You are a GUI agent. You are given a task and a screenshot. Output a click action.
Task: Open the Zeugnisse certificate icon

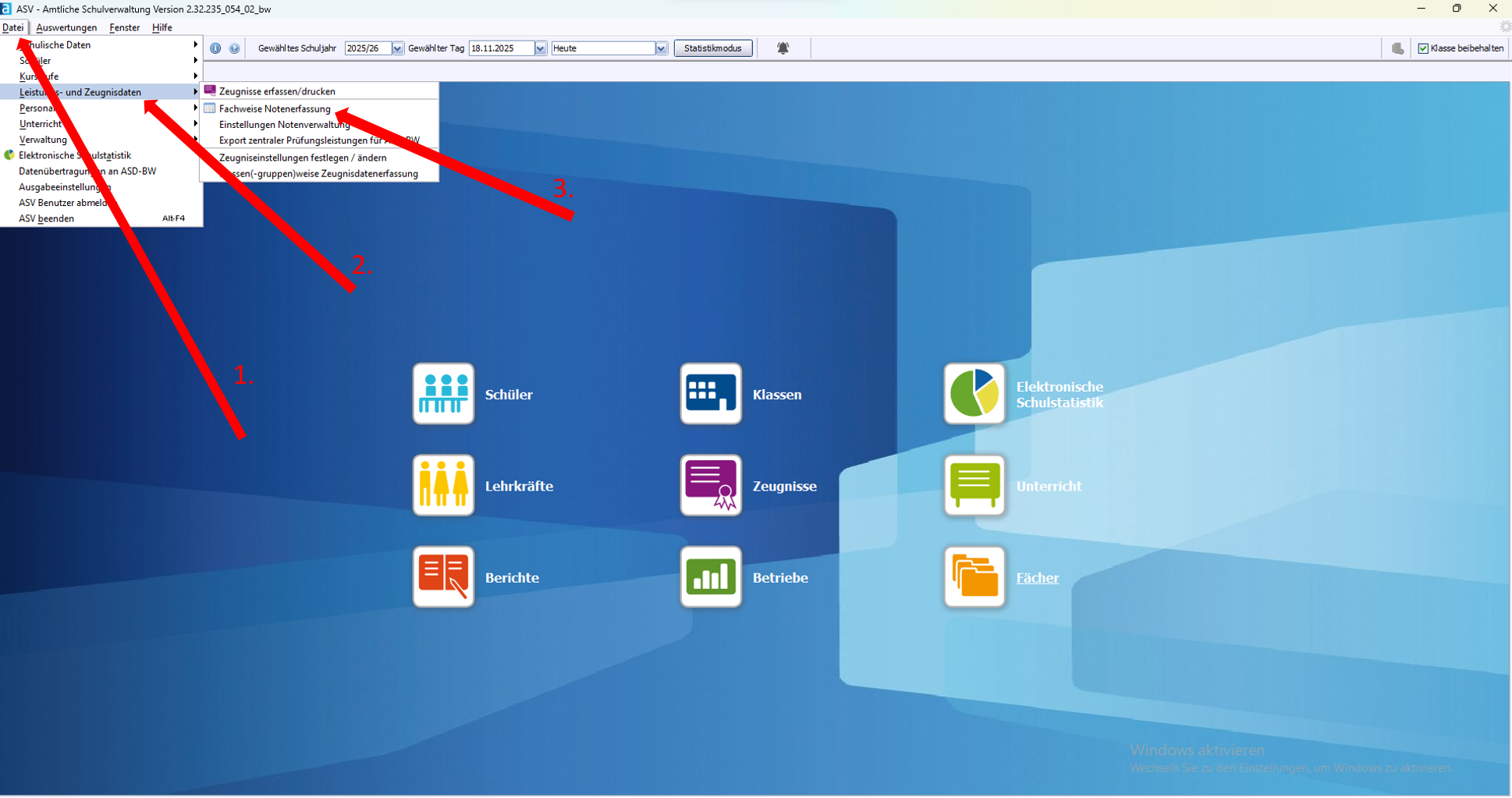click(710, 485)
